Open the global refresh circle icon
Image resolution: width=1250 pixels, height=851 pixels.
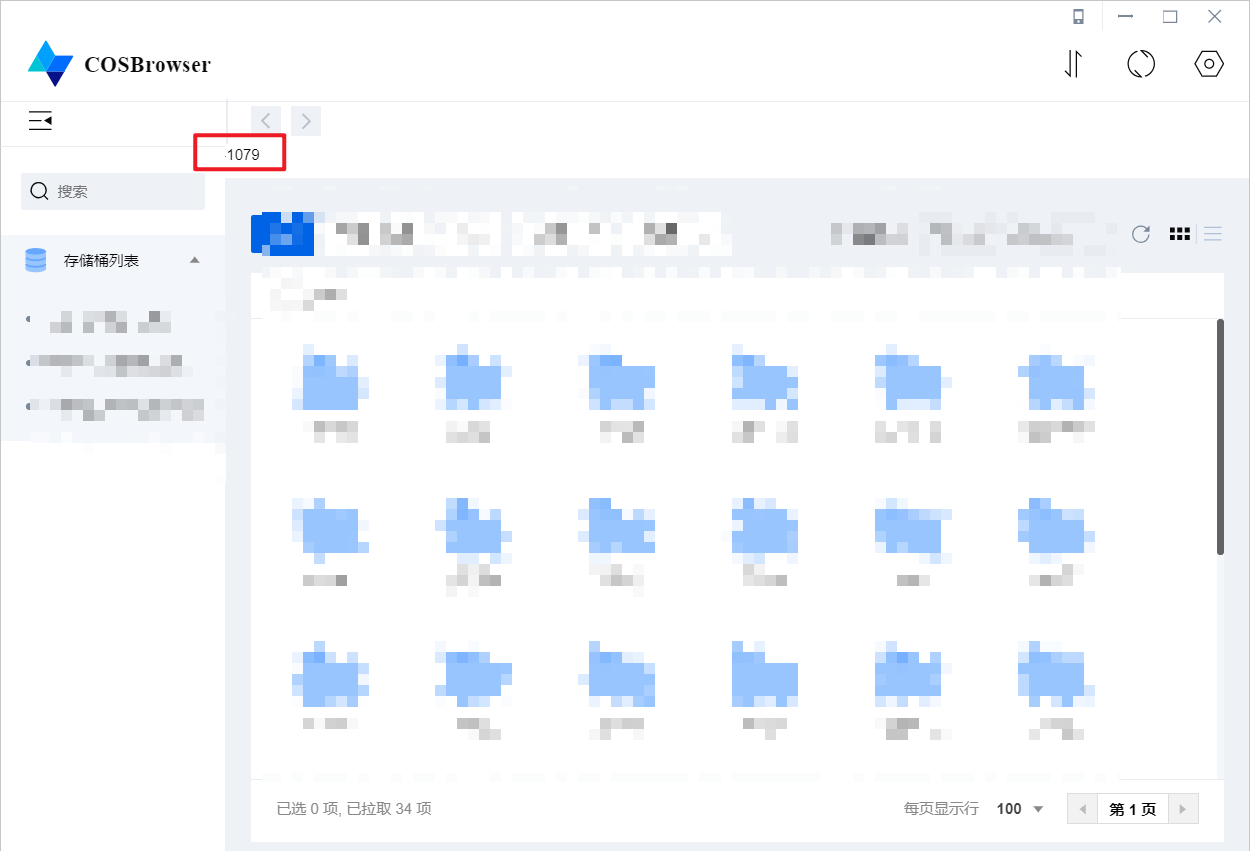pos(1141,63)
